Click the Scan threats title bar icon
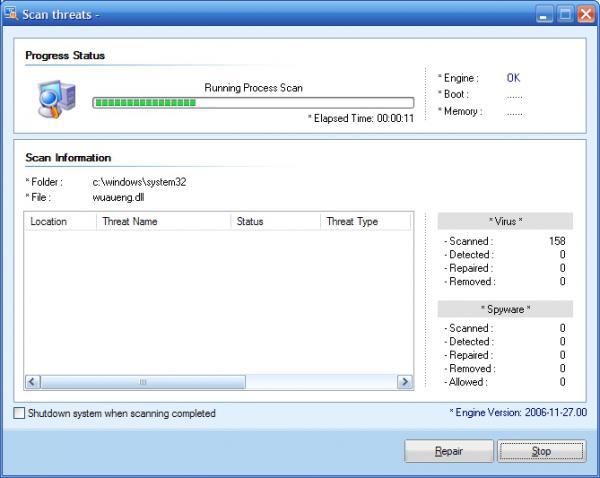600x478 pixels. (11, 14)
